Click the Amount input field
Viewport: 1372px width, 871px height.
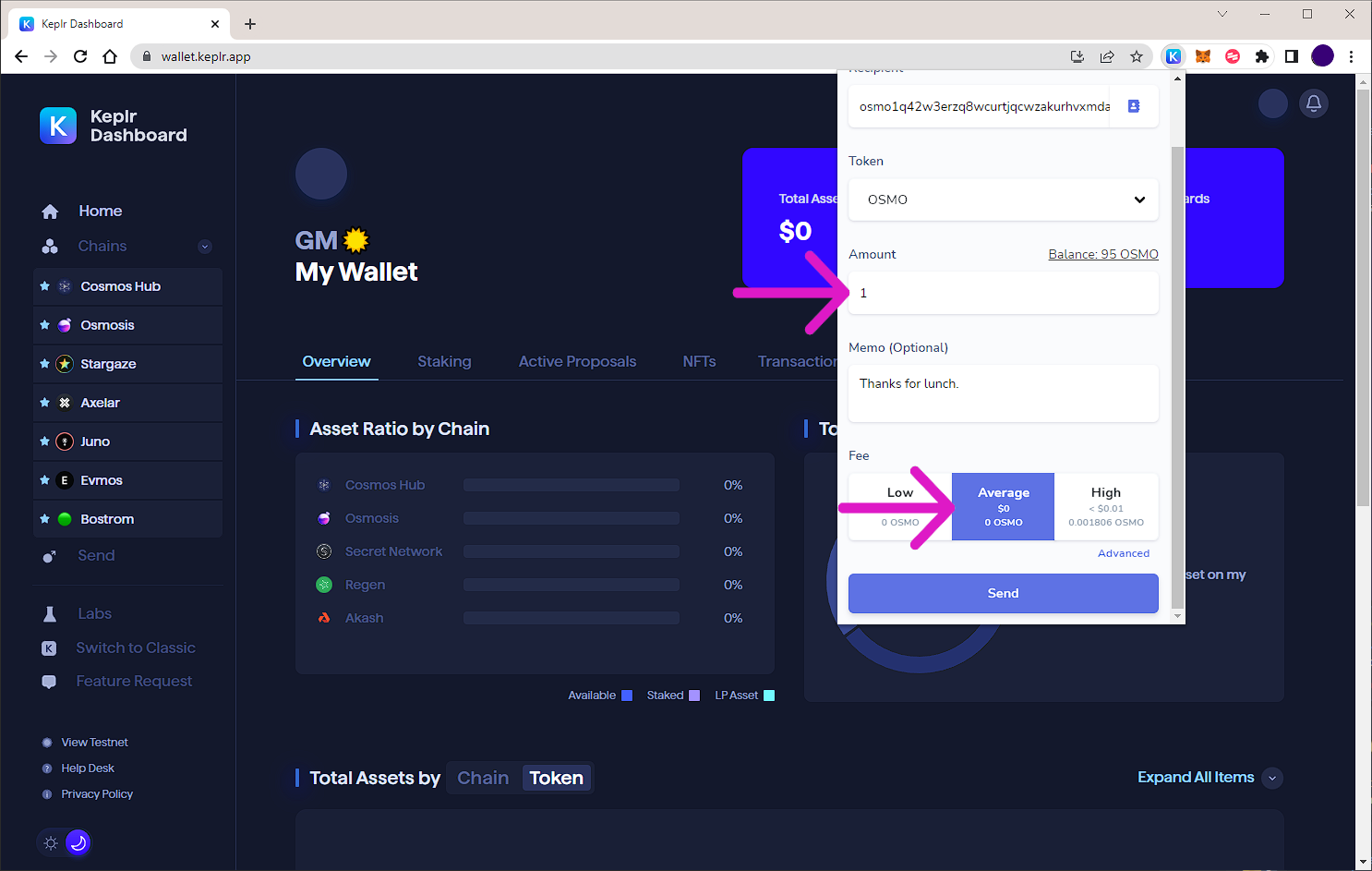1004,293
